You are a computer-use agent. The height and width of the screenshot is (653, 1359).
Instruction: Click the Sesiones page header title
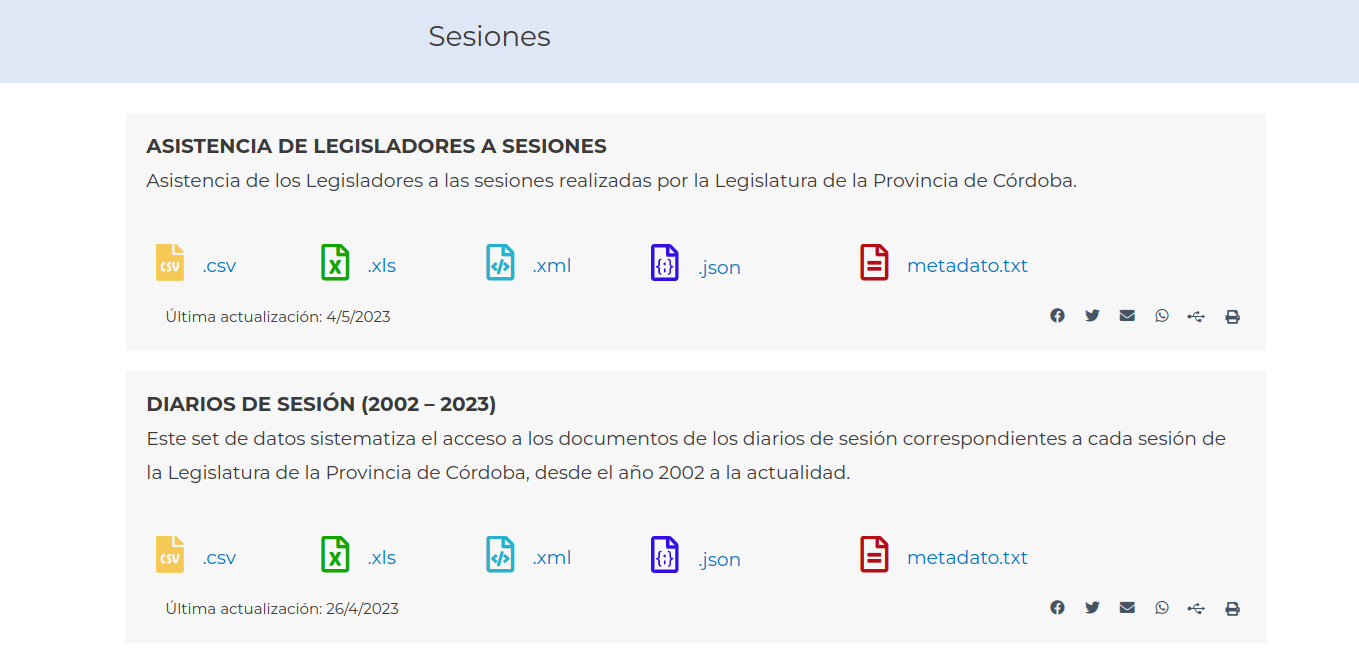click(x=489, y=36)
